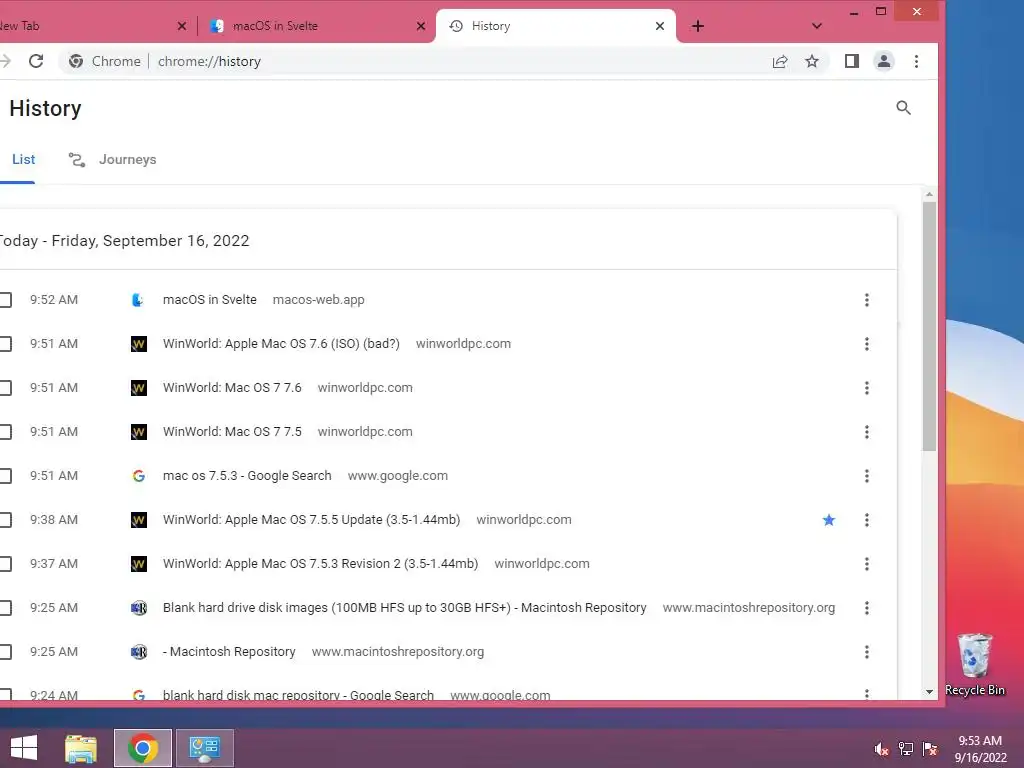
Task: Select the Recycle Bin desktop icon
Action: click(x=975, y=665)
